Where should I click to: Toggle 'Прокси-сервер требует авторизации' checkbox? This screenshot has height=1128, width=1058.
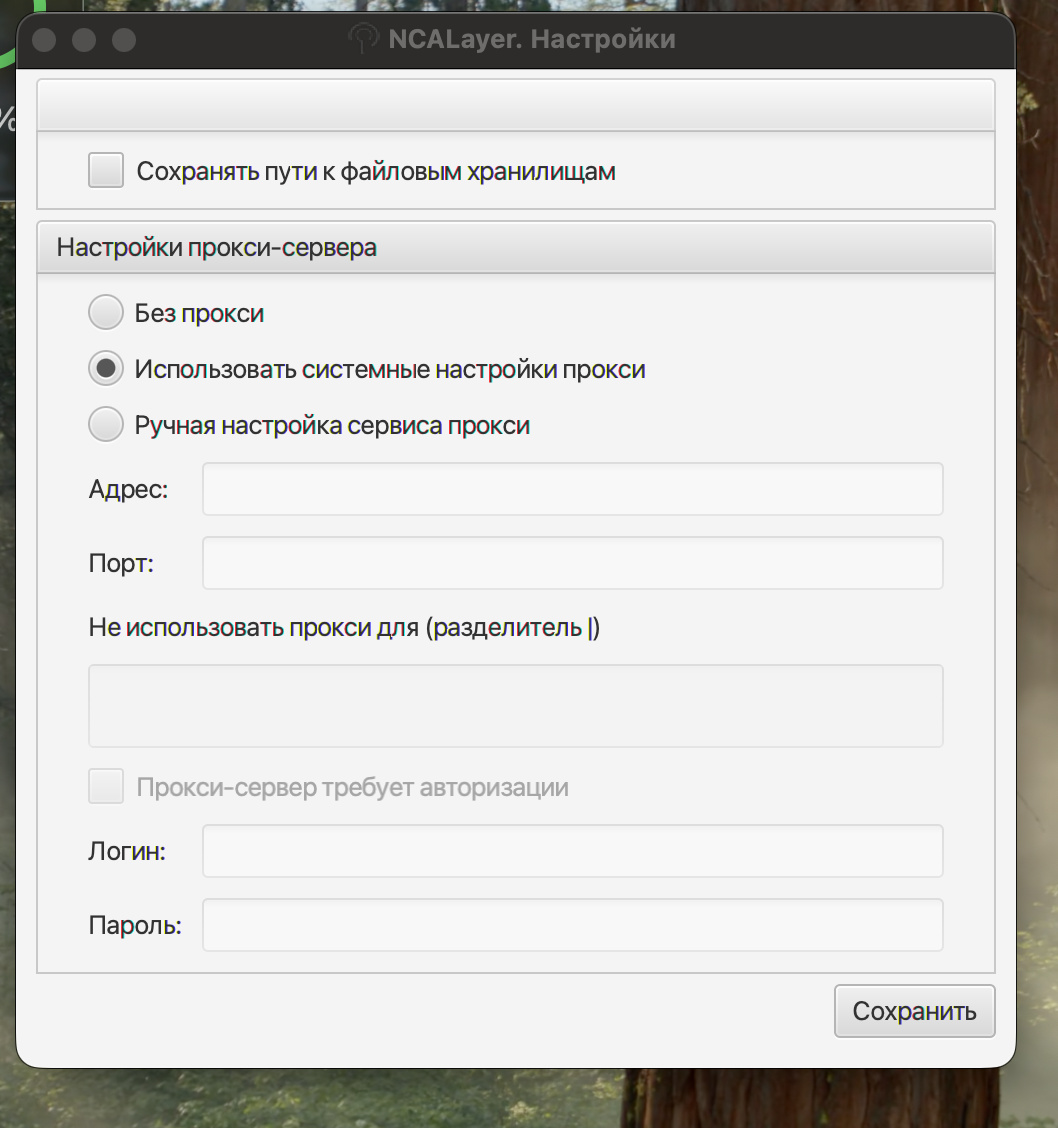[x=106, y=786]
